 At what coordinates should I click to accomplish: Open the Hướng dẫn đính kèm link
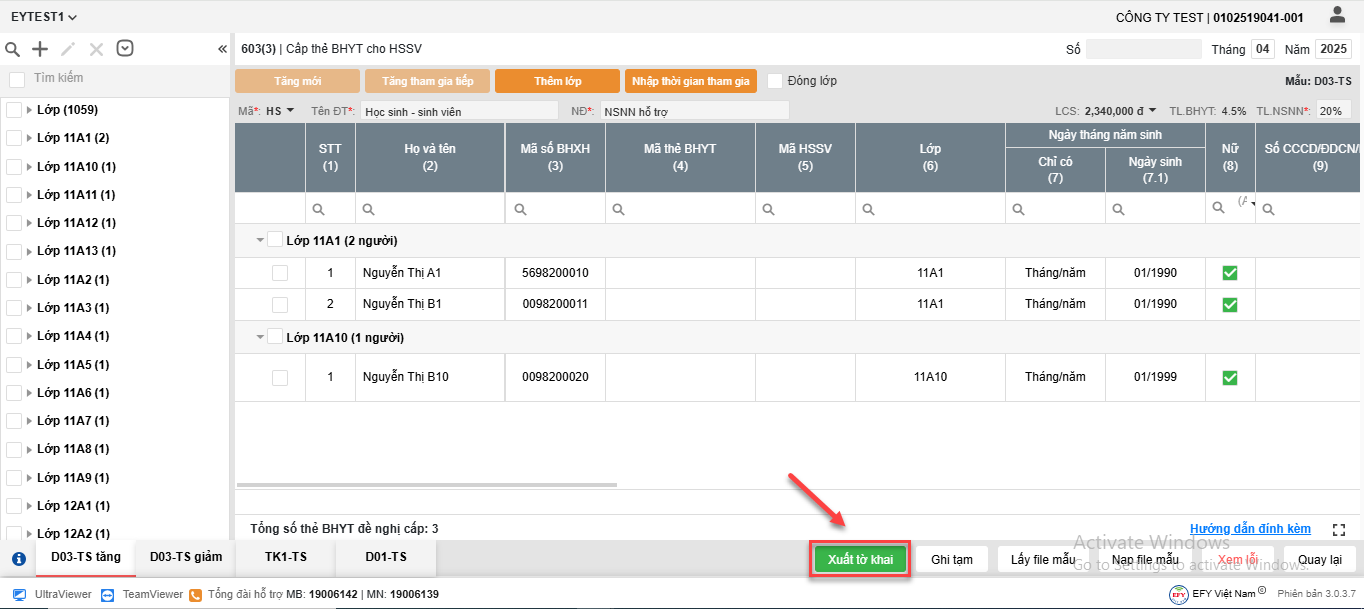1250,529
